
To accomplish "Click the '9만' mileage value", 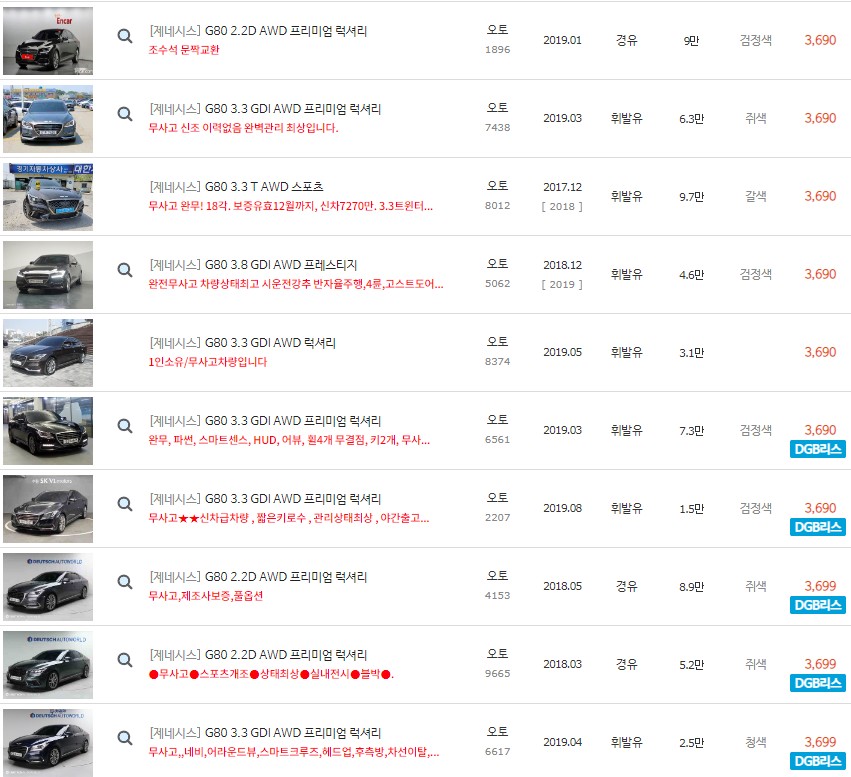I will coord(691,41).
